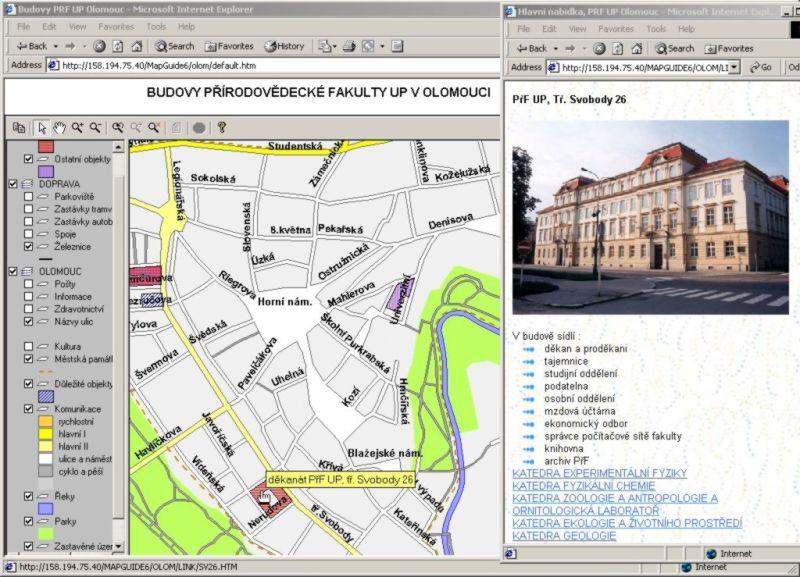Open map viewer Help question mark icon
The image size is (800, 577).
221,128
